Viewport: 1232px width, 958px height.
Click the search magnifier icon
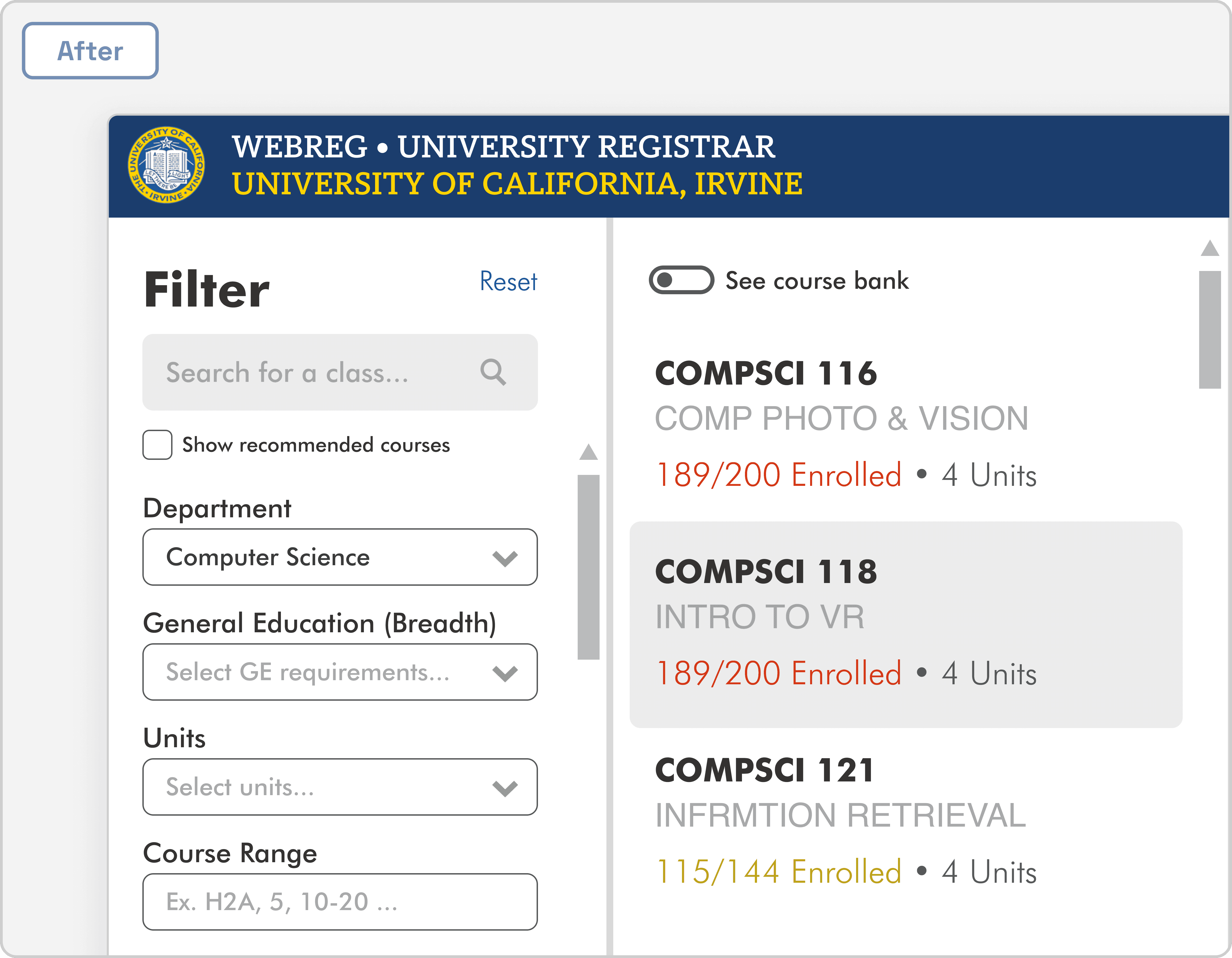pyautogui.click(x=493, y=372)
